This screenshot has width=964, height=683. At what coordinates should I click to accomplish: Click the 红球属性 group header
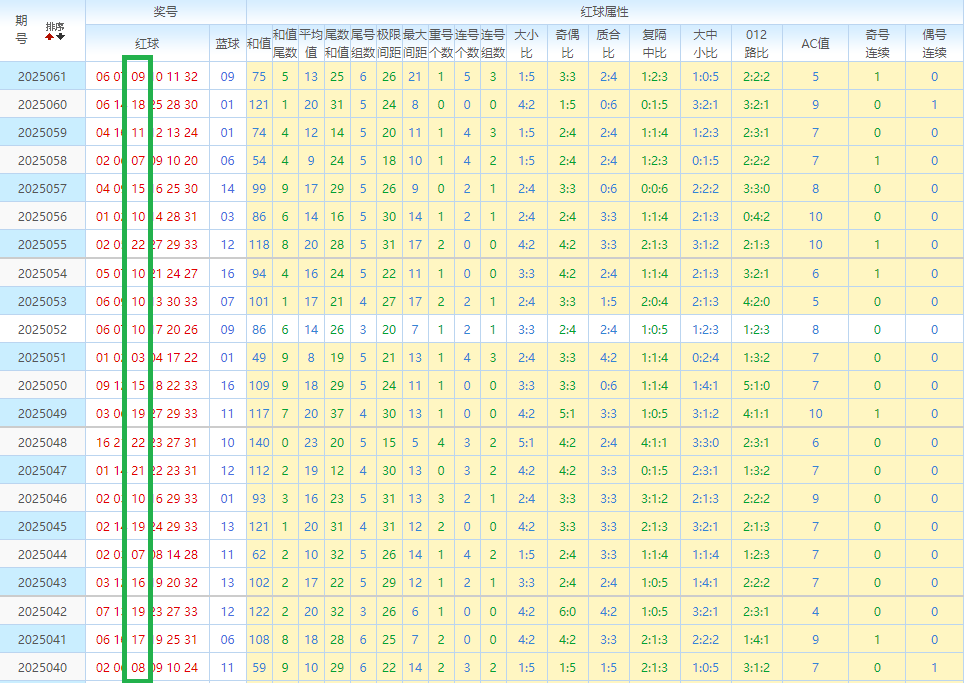point(605,12)
